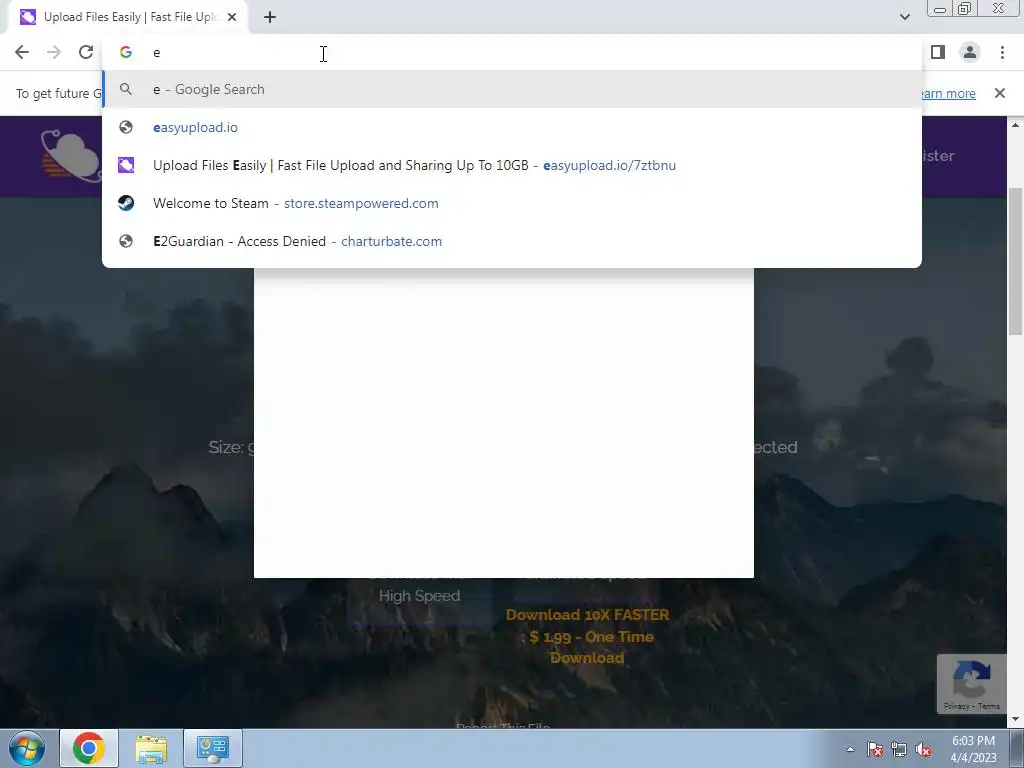Click the easyupload cloud logo
The width and height of the screenshot is (1024, 768).
(71, 155)
